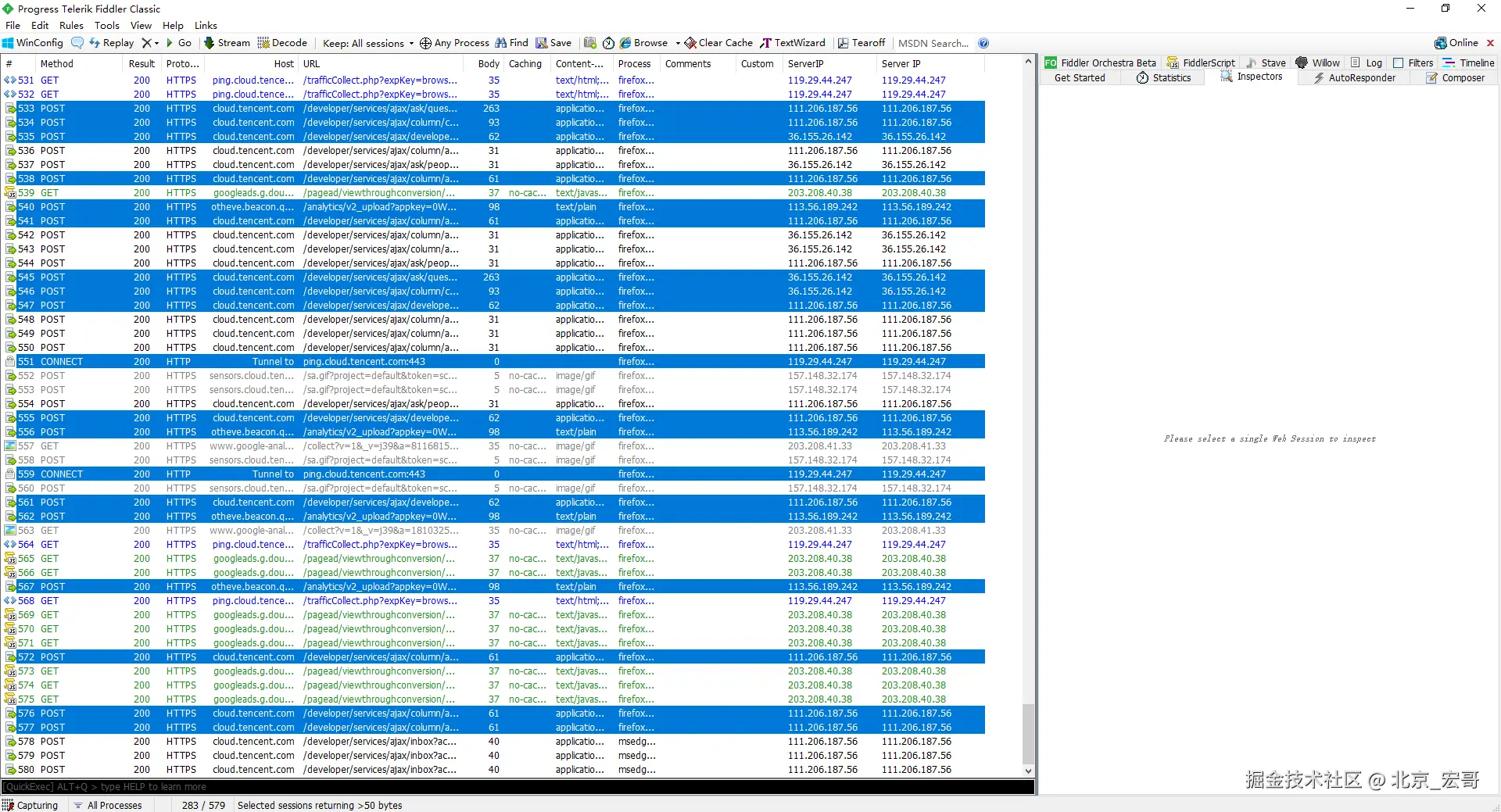This screenshot has width=1501, height=812.
Task: Click the Tearoff button
Action: tap(862, 43)
